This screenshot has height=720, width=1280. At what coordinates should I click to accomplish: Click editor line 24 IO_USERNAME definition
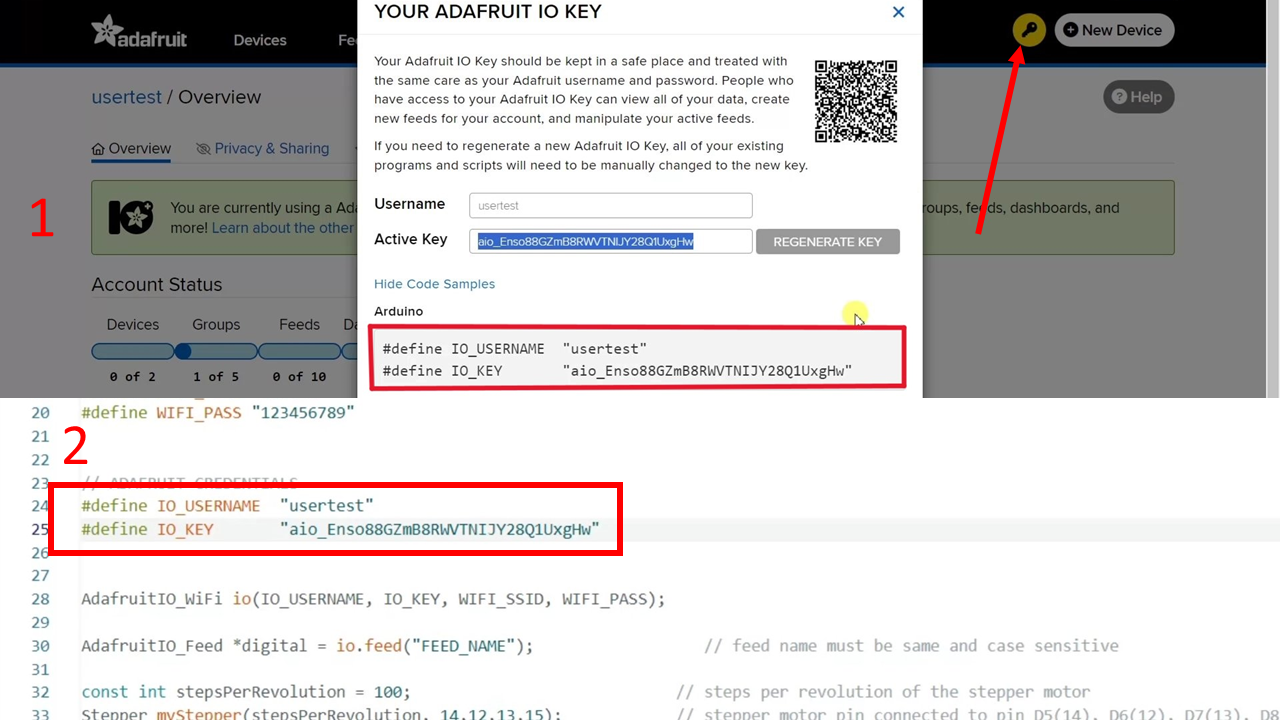click(228, 506)
